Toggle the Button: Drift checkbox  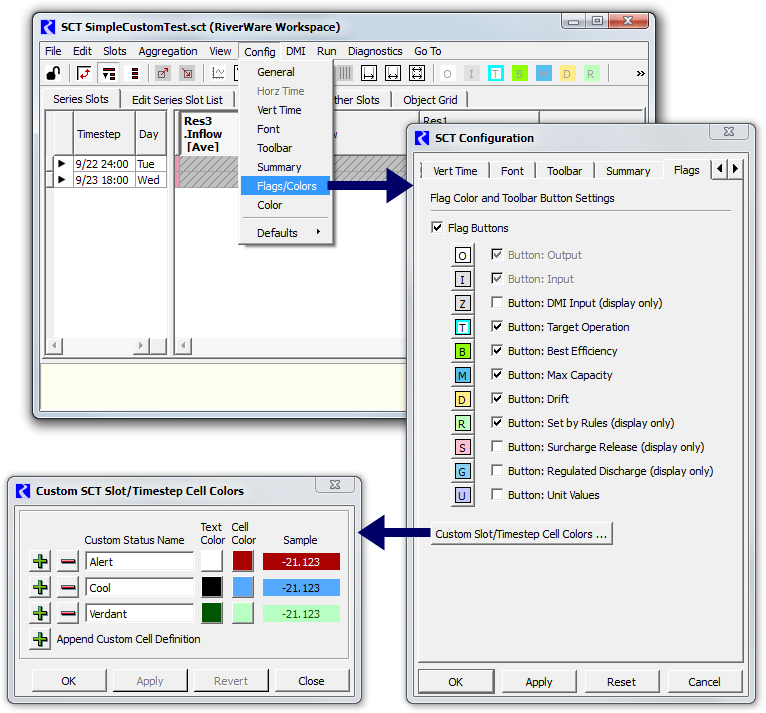click(x=497, y=398)
